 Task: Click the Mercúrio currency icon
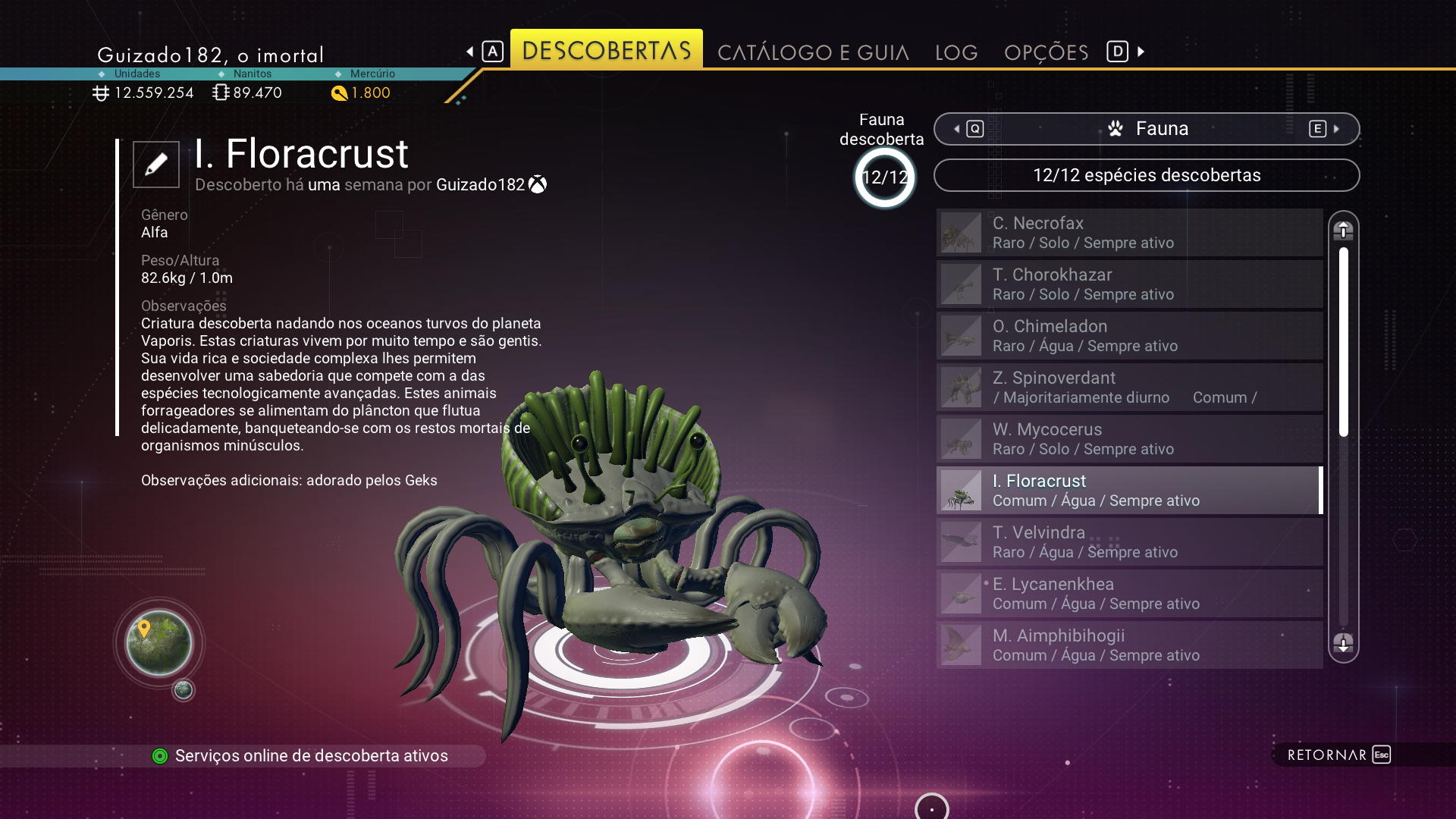coord(339,93)
